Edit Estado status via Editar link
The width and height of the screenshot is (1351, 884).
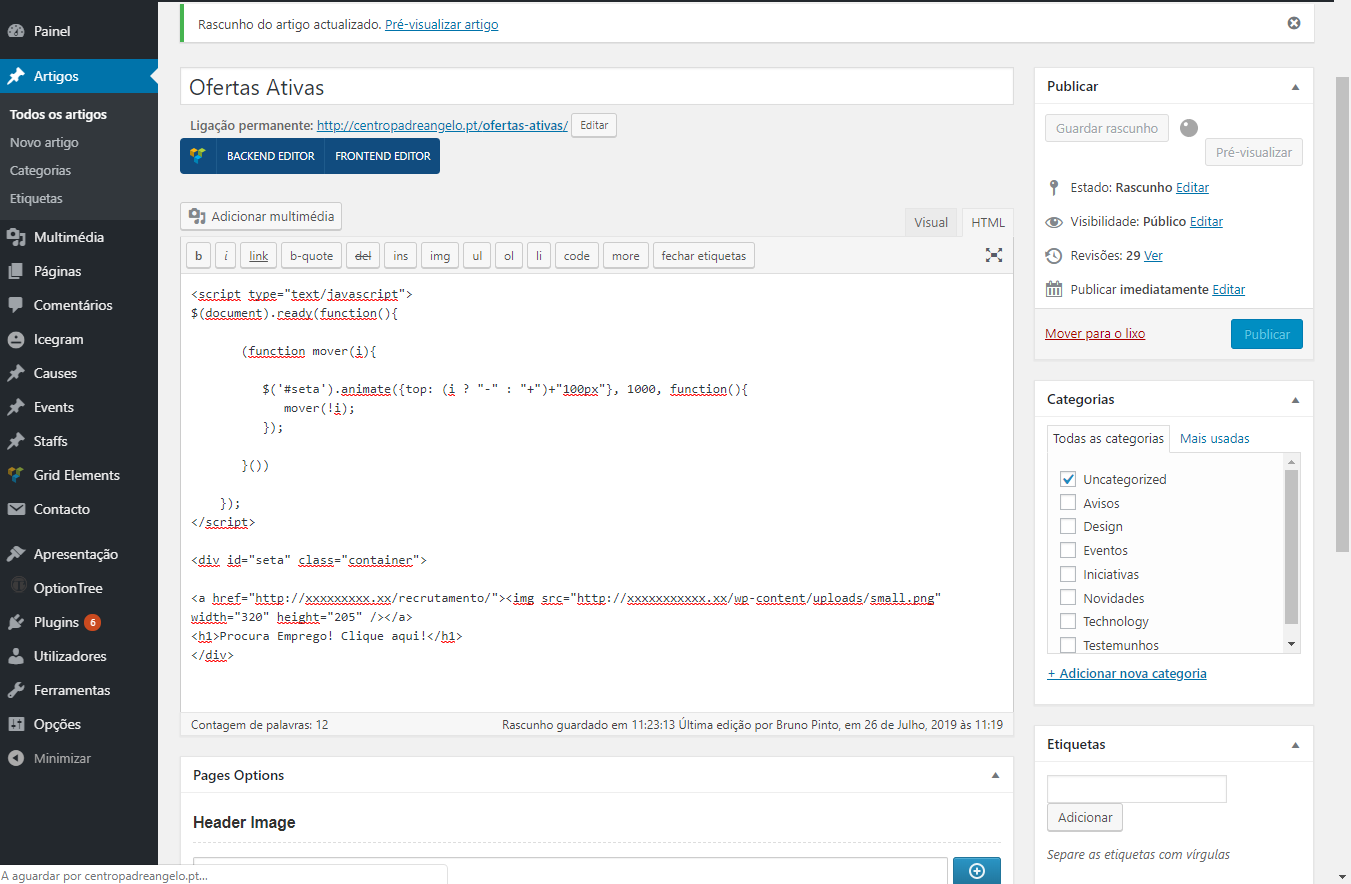[1192, 187]
